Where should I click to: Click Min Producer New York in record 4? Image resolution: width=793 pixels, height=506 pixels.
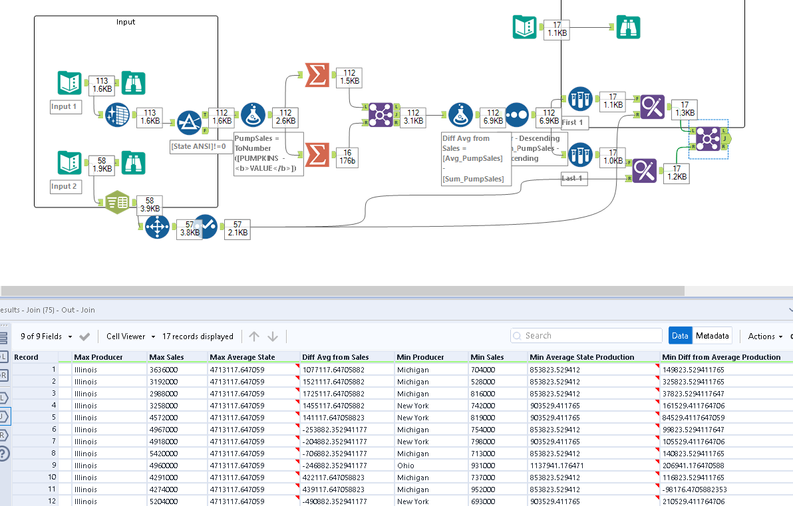tap(431, 405)
